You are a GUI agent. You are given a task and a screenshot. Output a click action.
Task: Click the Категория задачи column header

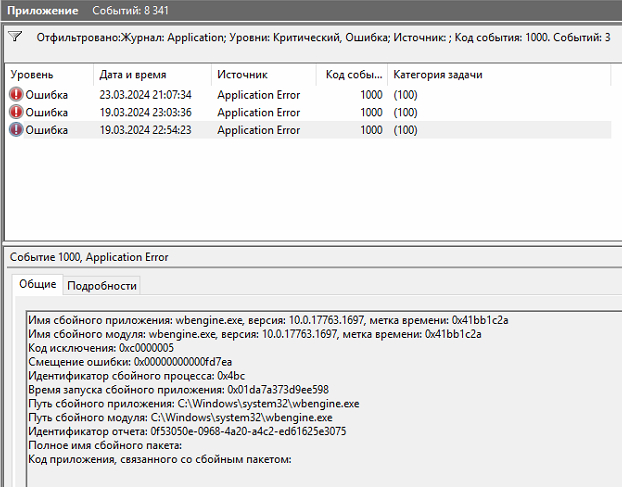pos(437,75)
